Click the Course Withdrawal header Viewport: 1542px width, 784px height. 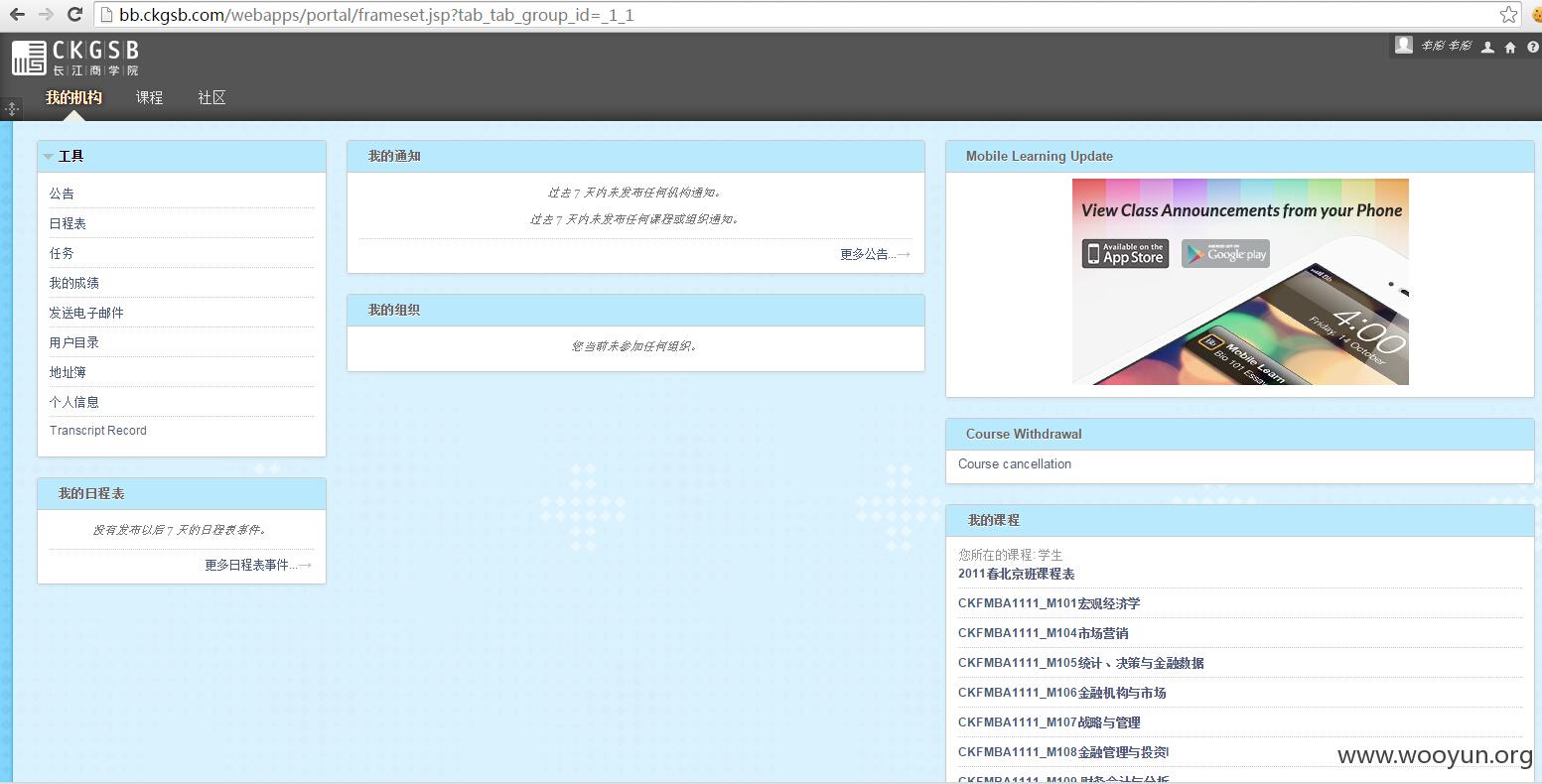point(1240,435)
